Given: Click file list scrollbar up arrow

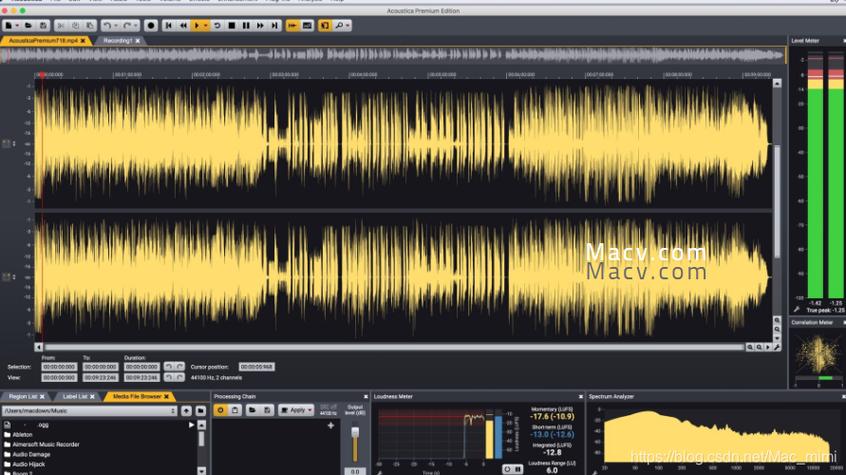Looking at the screenshot, I should (x=202, y=425).
